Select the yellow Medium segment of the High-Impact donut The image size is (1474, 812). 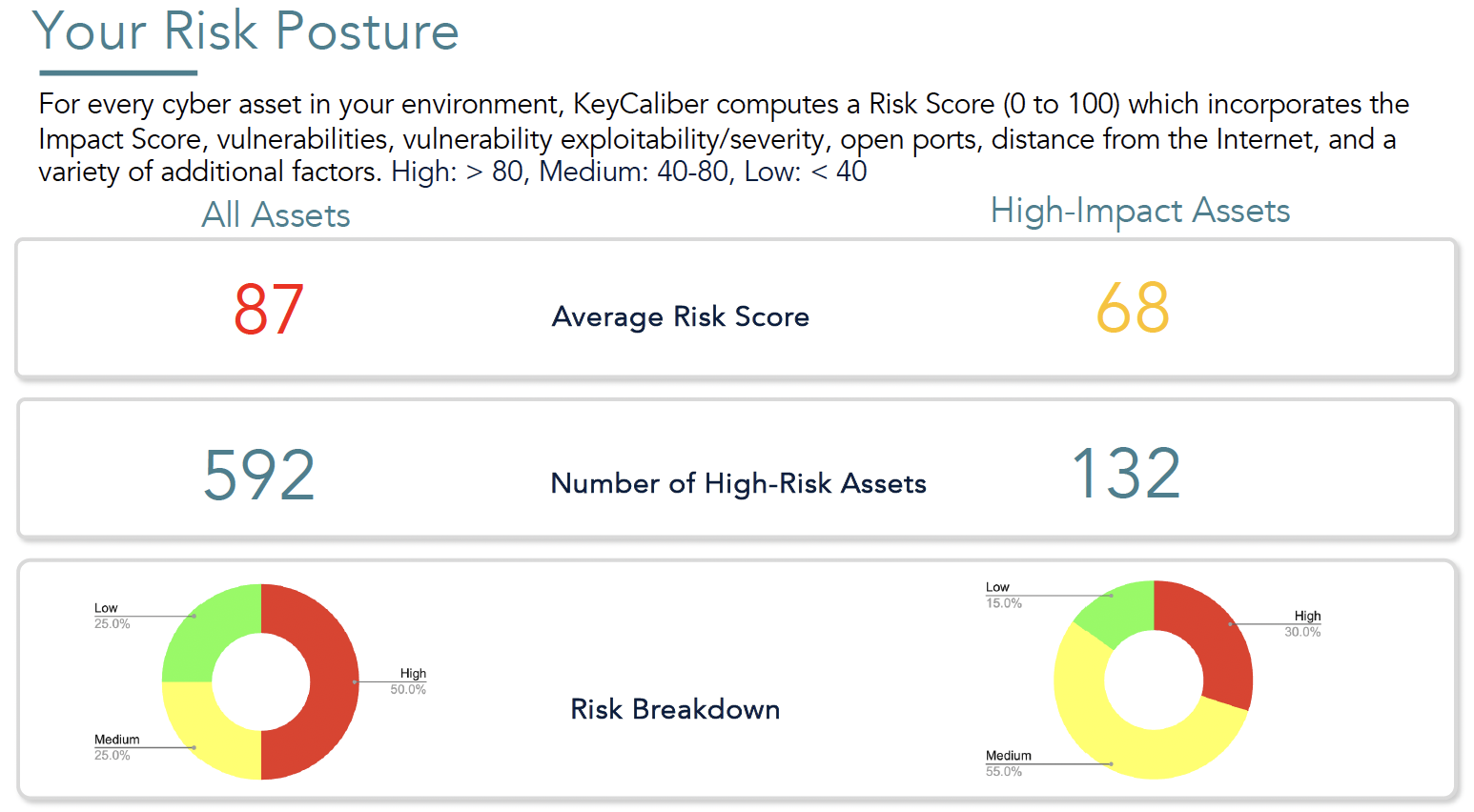pyautogui.click(x=1125, y=741)
